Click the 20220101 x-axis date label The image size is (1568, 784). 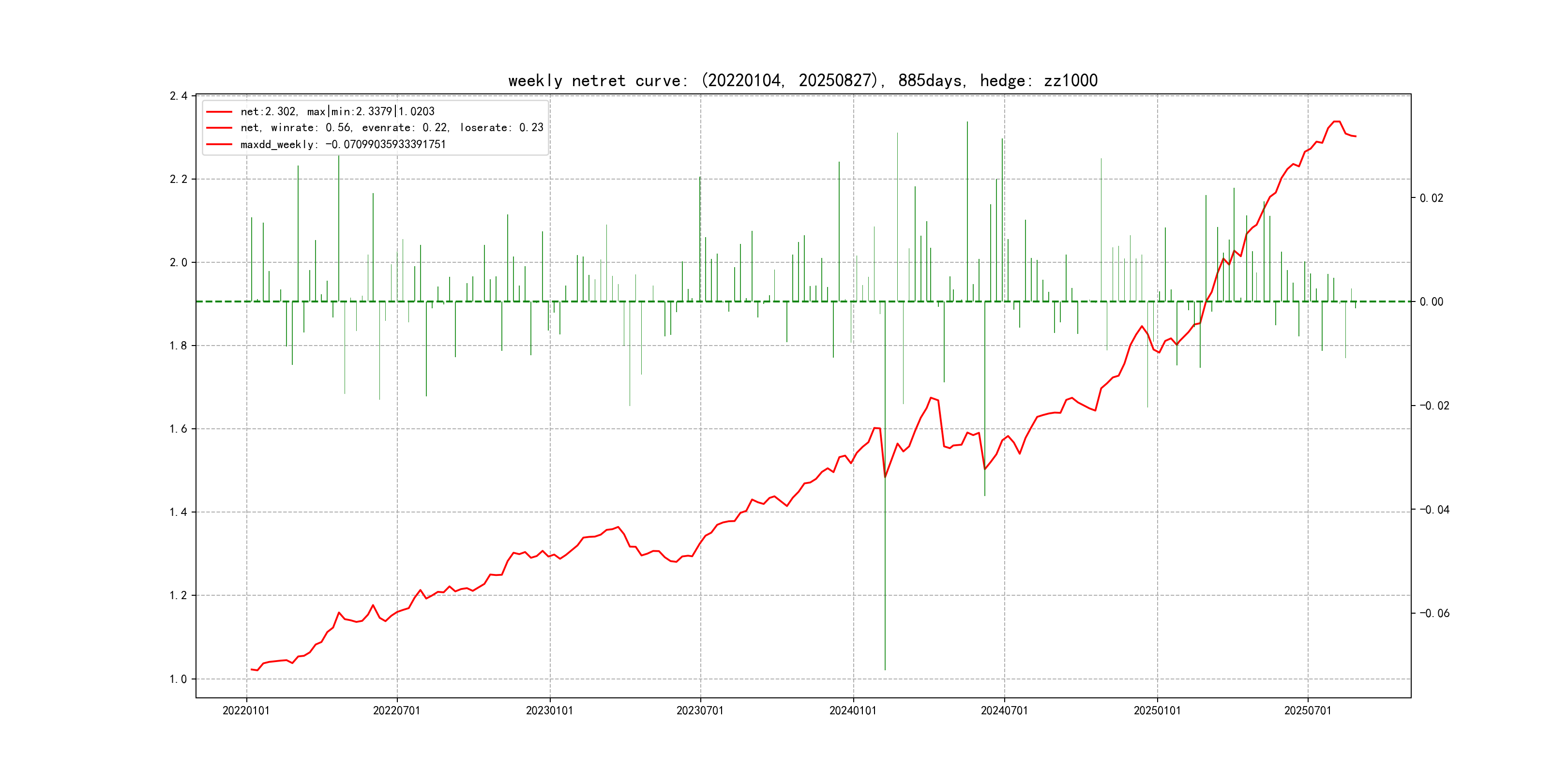[246, 710]
